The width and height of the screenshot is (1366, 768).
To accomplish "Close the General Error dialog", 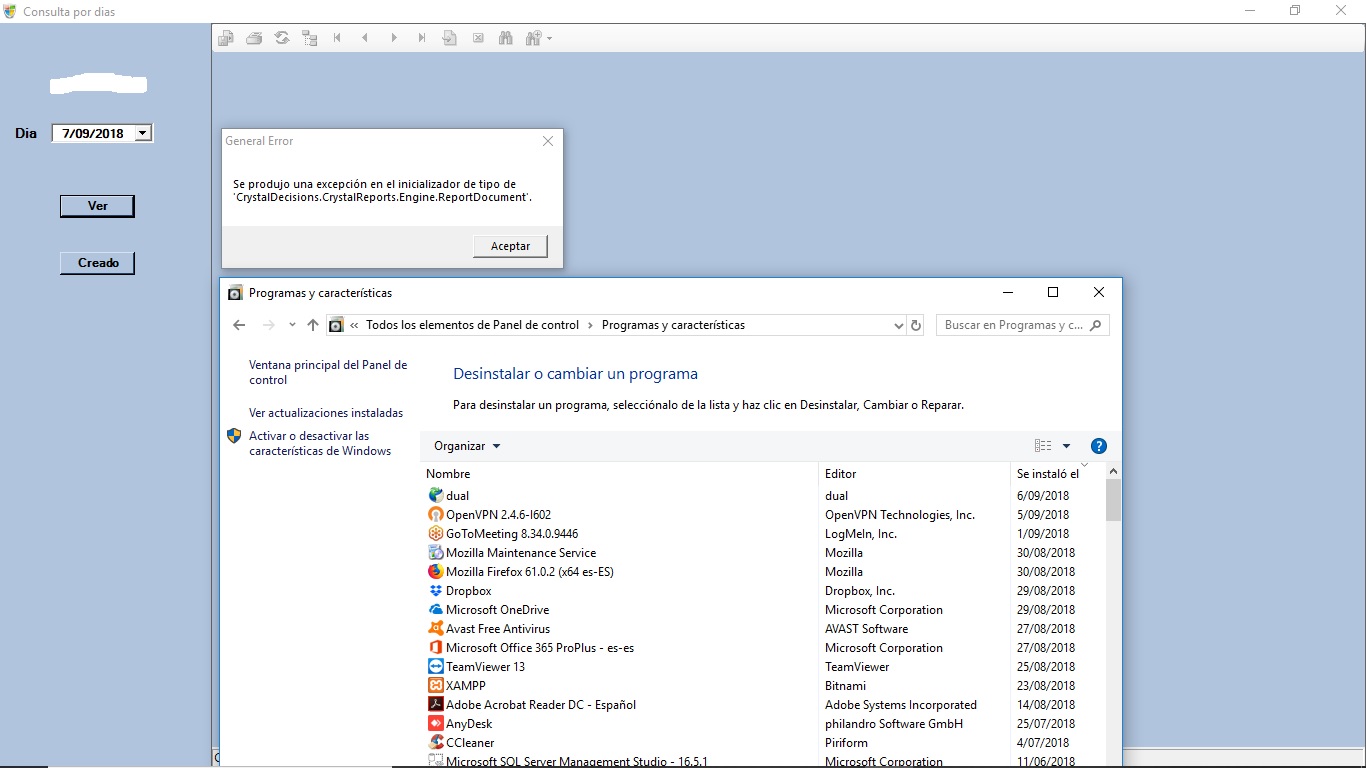I will pyautogui.click(x=547, y=141).
